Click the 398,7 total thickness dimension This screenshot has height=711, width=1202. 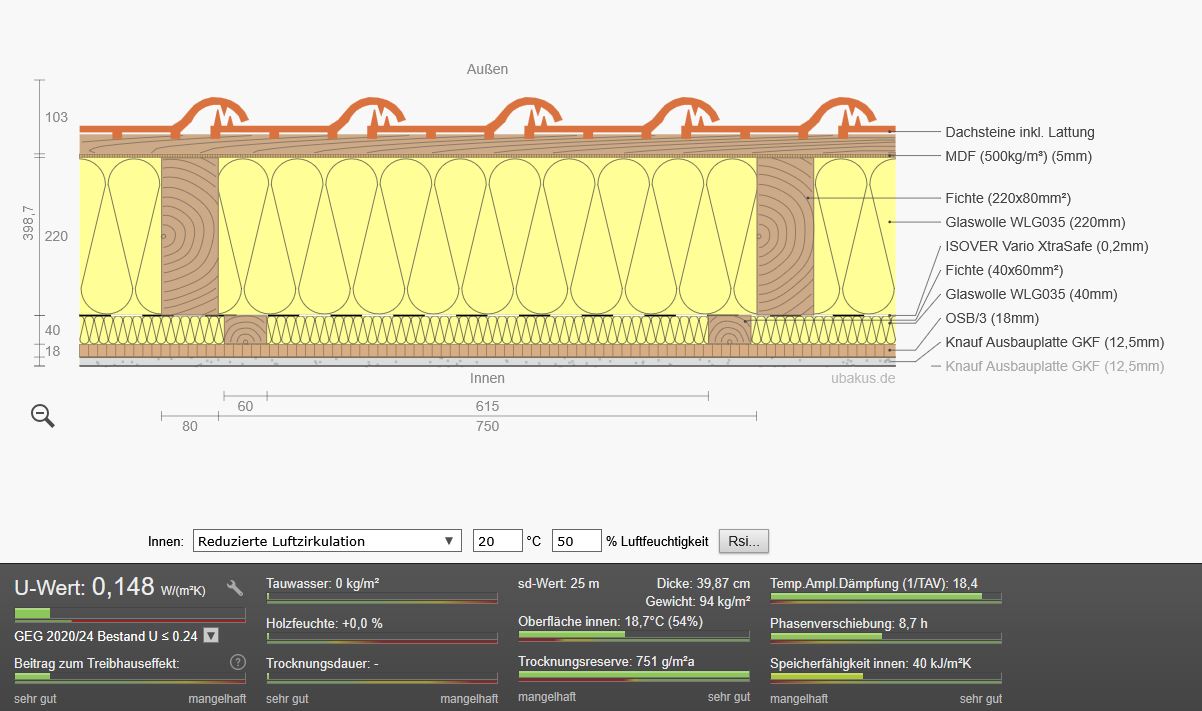click(x=28, y=224)
